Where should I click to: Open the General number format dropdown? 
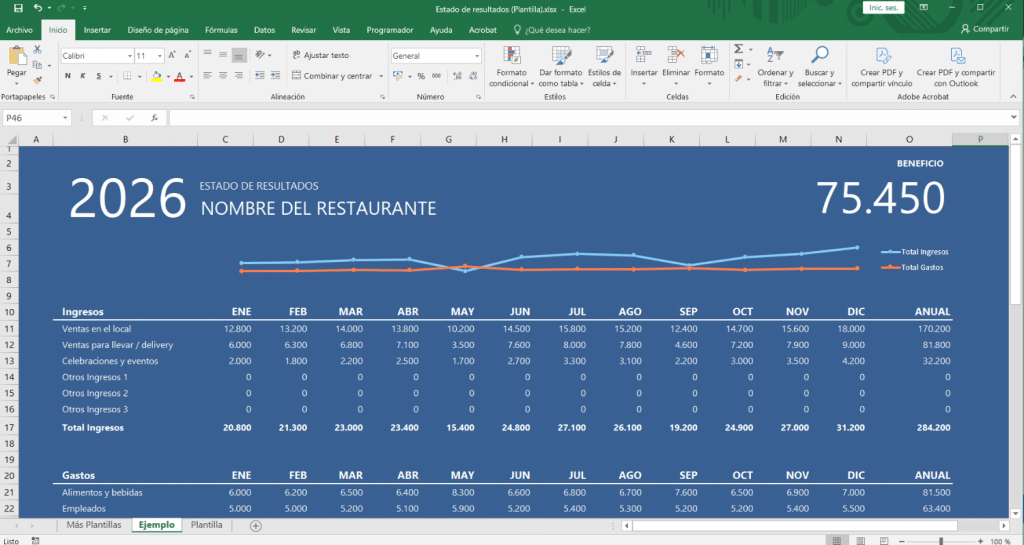click(x=477, y=56)
